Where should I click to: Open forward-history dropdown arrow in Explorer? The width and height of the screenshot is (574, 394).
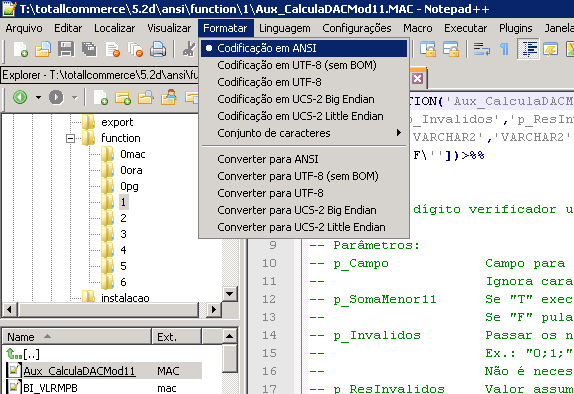click(75, 97)
